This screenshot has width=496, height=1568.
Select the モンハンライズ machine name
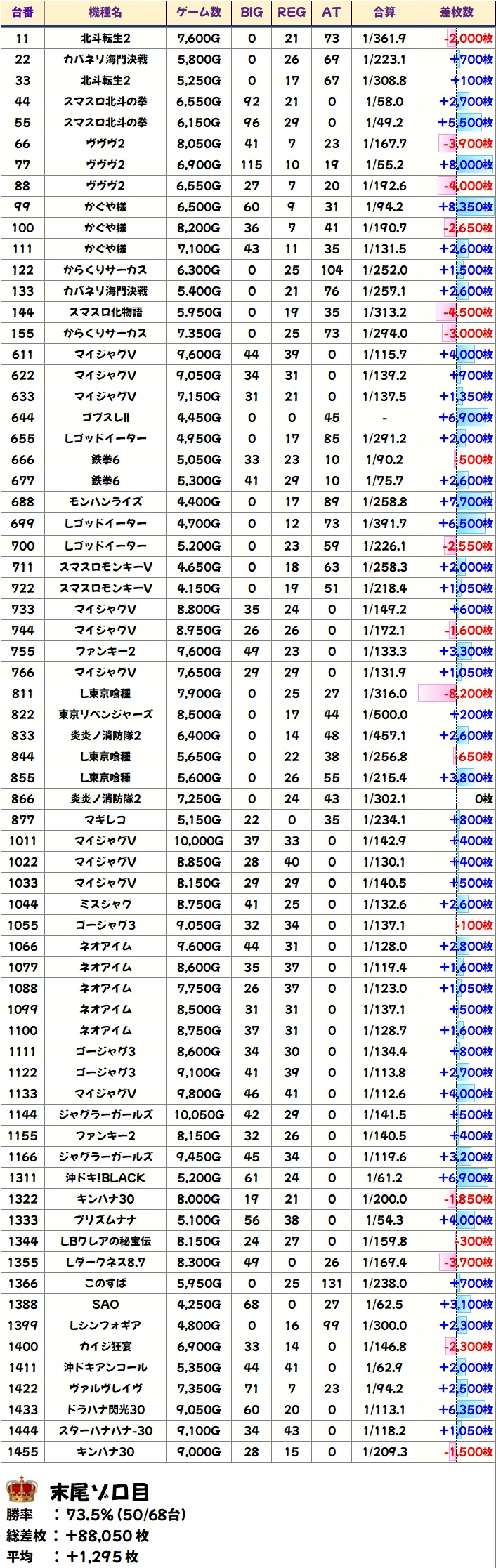pyautogui.click(x=105, y=501)
